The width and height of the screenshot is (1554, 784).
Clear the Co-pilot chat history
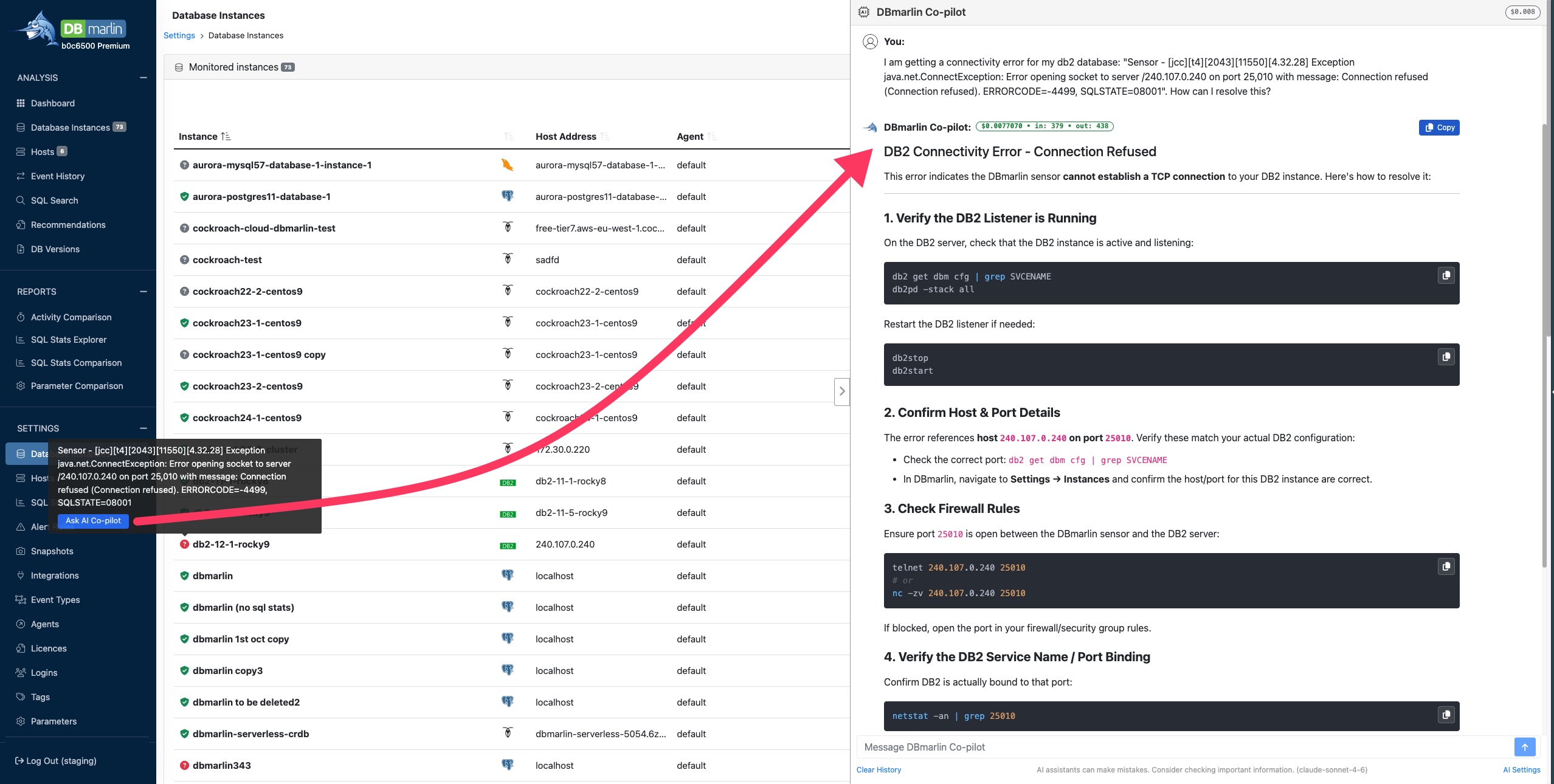tap(879, 769)
